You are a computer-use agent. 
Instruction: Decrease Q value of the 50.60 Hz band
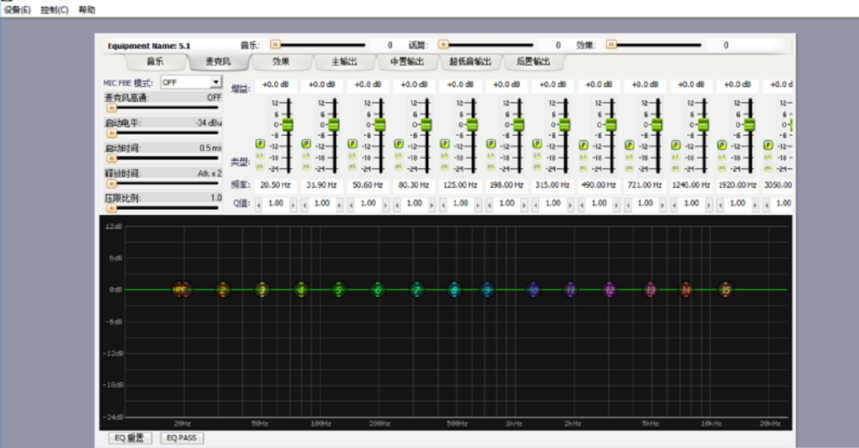[x=351, y=204]
